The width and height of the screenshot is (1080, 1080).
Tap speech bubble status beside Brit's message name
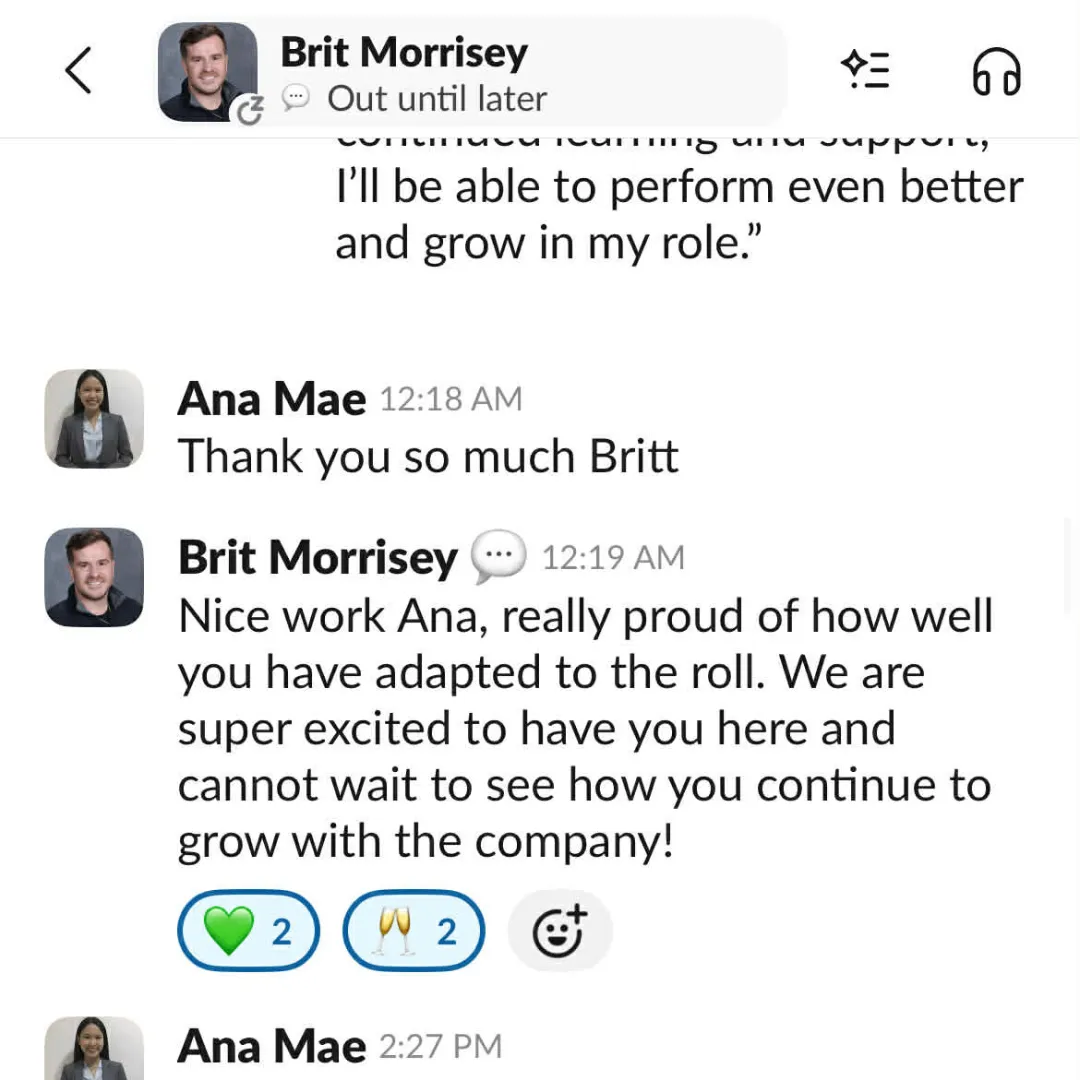(498, 557)
